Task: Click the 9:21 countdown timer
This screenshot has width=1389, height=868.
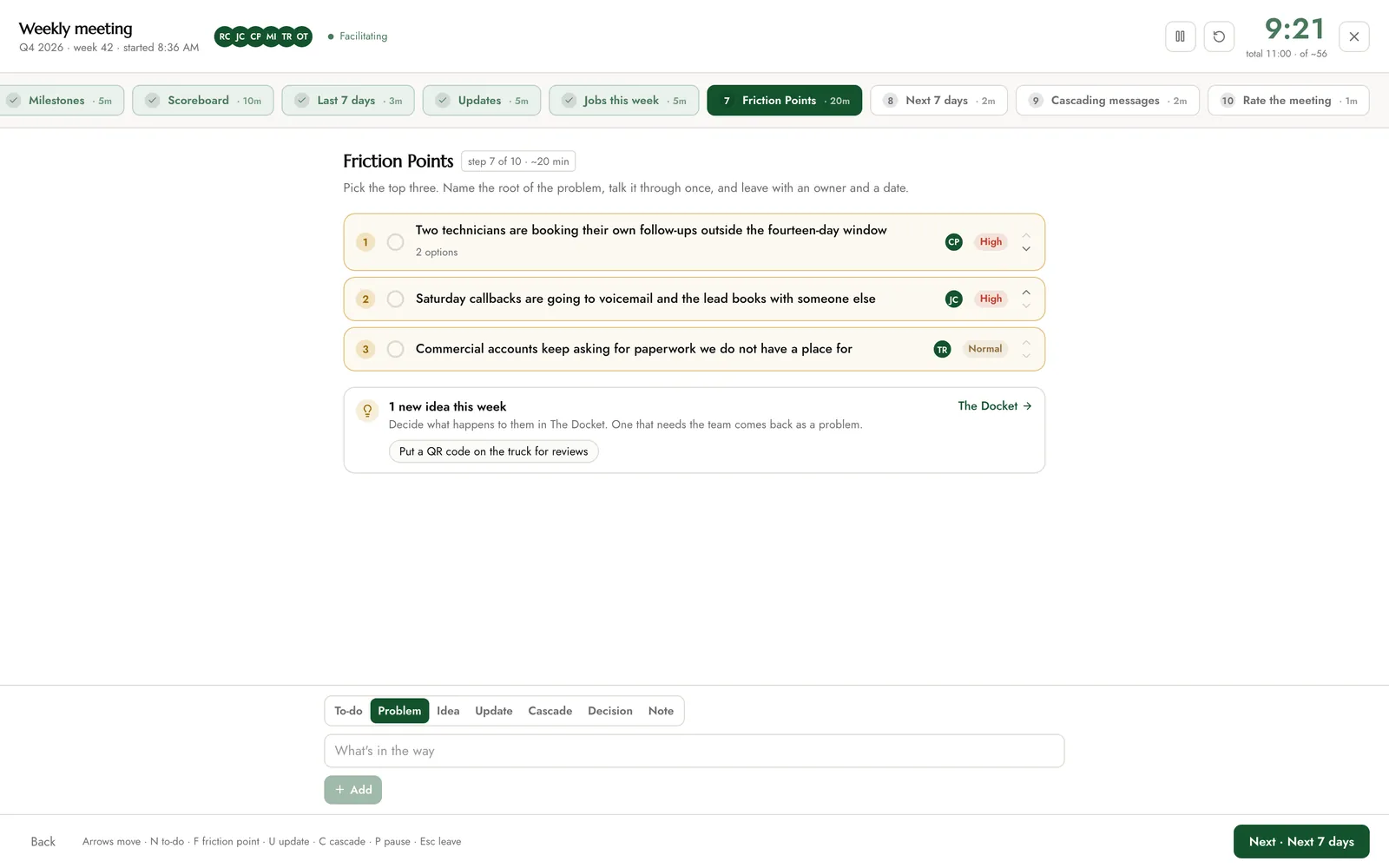Action: coord(1294,30)
